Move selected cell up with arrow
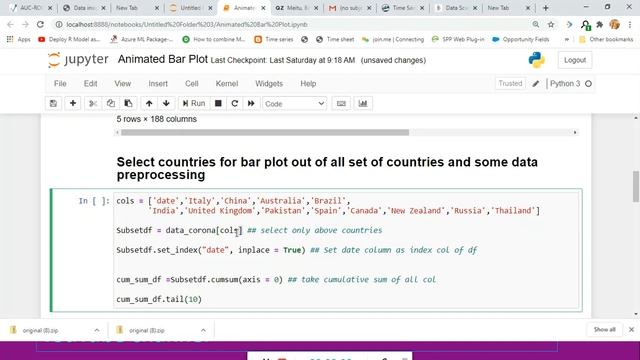 149,104
